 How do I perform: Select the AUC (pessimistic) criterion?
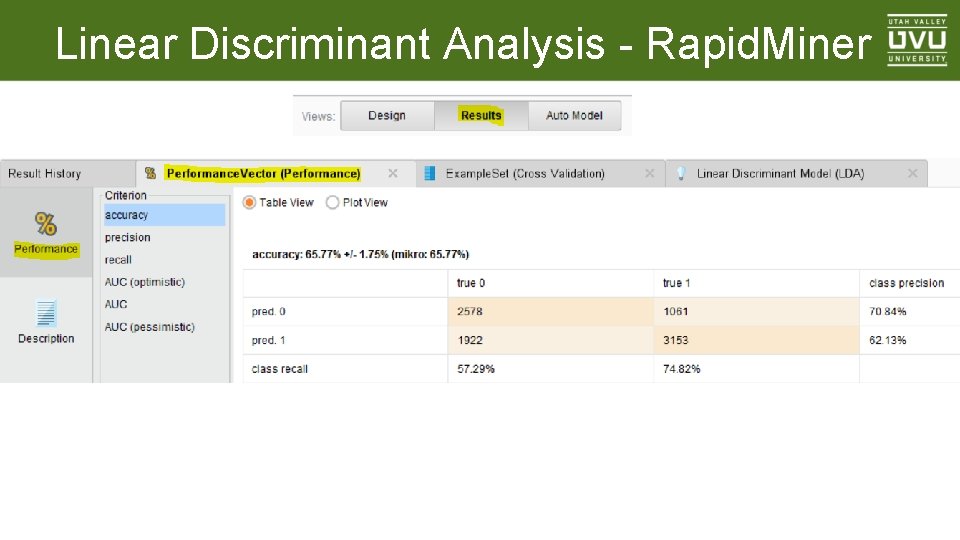(165, 327)
